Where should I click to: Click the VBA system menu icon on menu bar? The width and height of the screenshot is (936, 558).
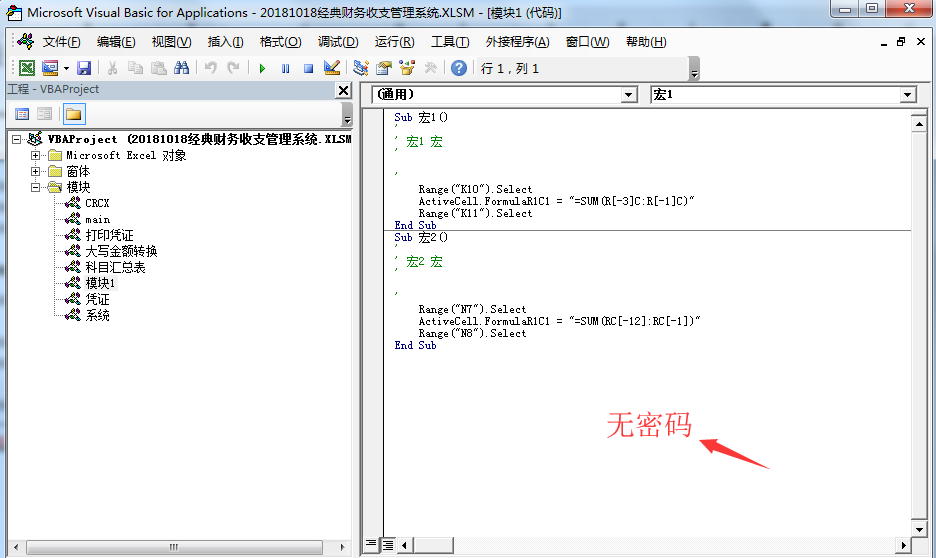(x=26, y=41)
